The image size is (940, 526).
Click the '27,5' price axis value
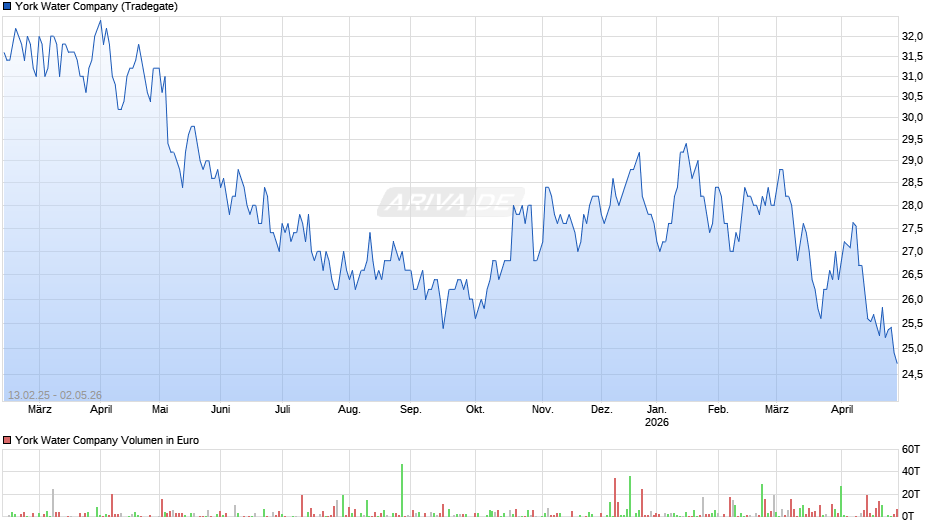point(912,229)
